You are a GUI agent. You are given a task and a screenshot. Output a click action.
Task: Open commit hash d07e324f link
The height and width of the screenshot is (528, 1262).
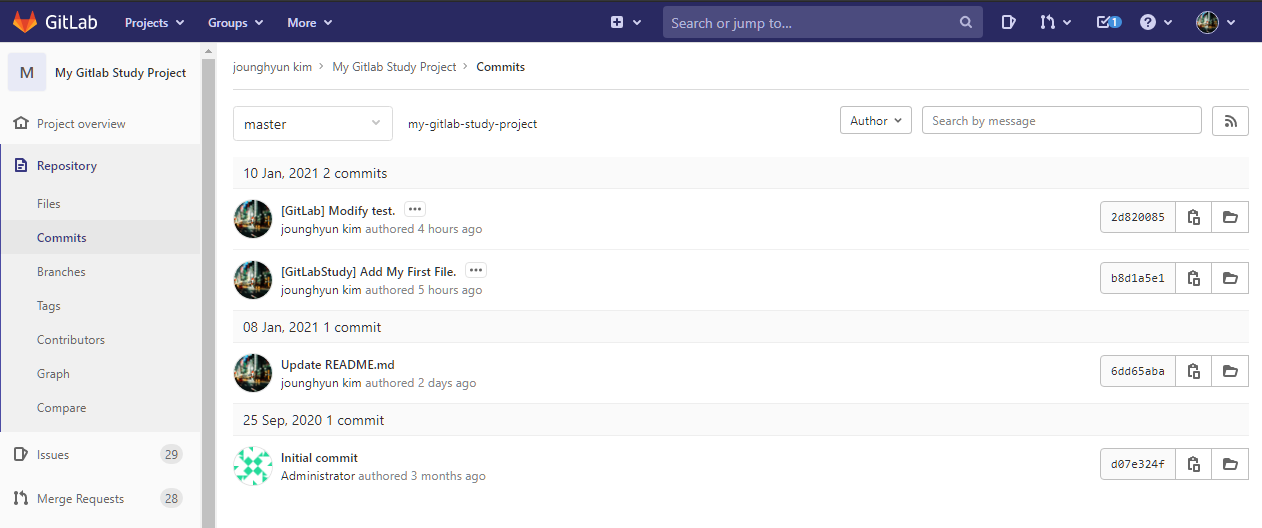tap(1138, 464)
